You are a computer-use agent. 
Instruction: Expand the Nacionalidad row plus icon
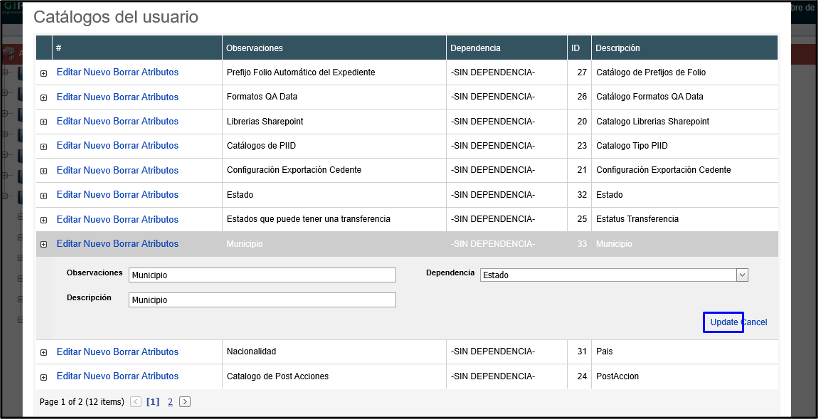point(43,352)
